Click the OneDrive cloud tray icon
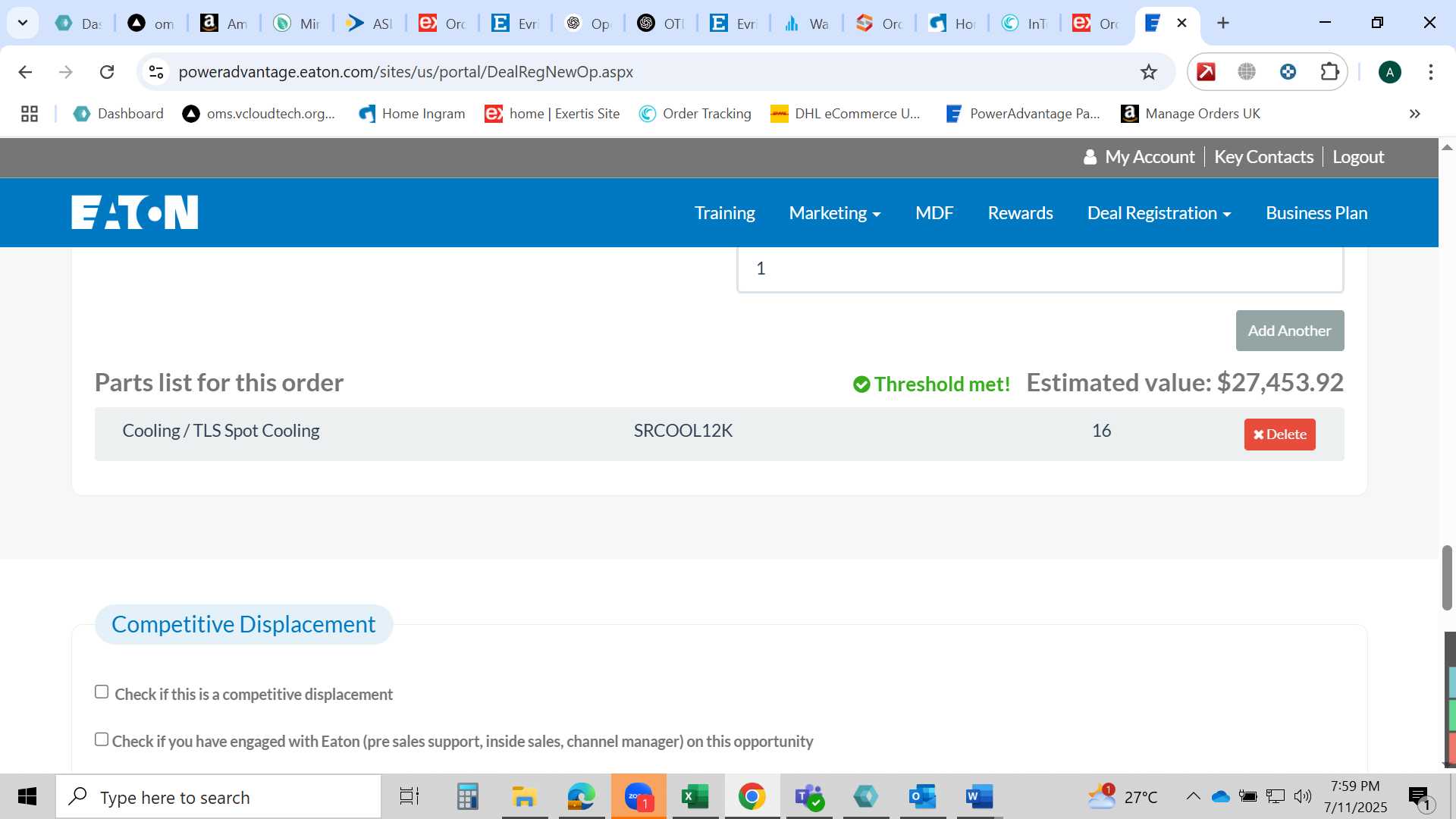The height and width of the screenshot is (819, 1456). click(1220, 796)
